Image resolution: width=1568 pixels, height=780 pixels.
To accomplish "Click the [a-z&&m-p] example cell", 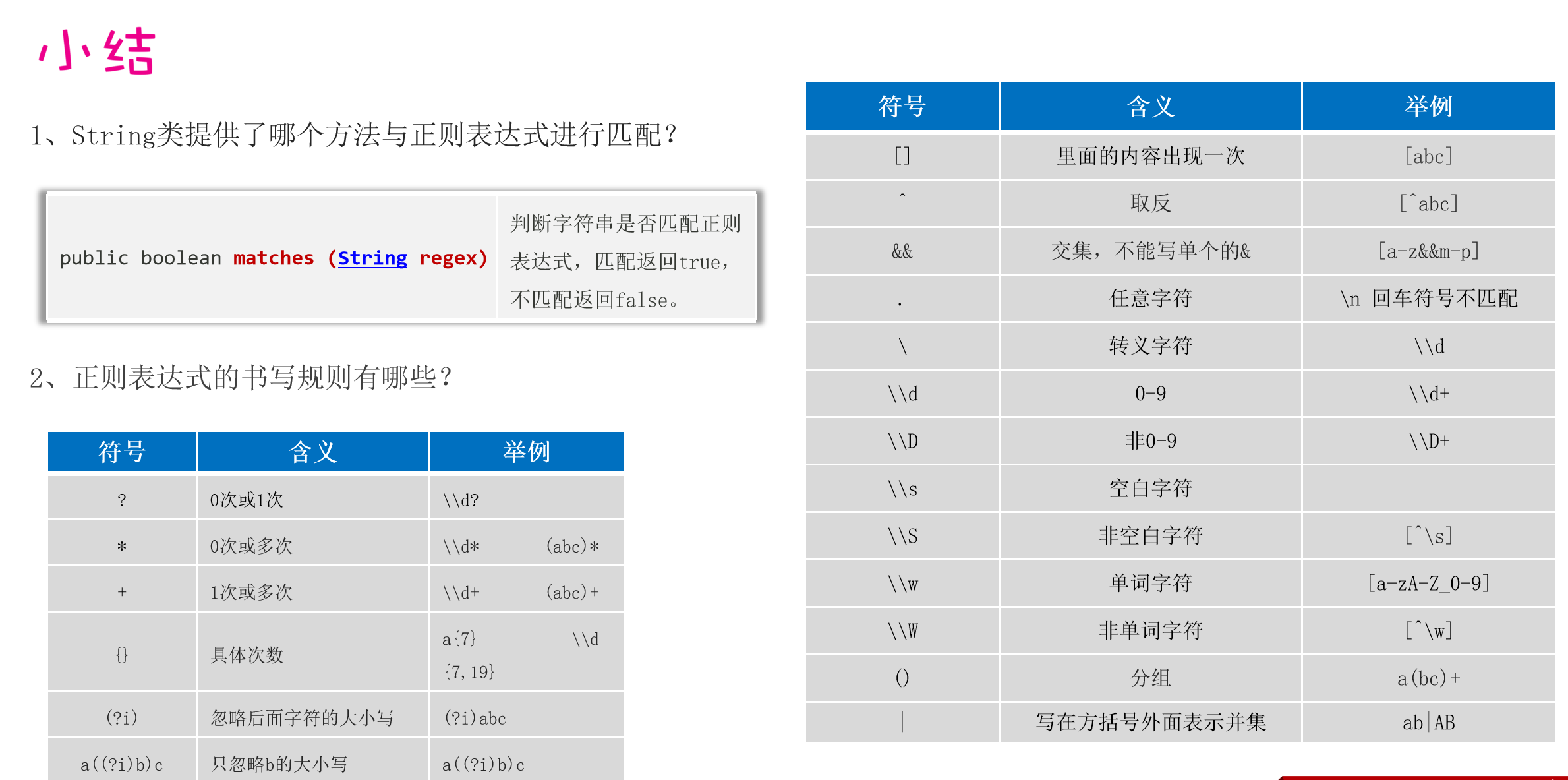I will (1428, 251).
